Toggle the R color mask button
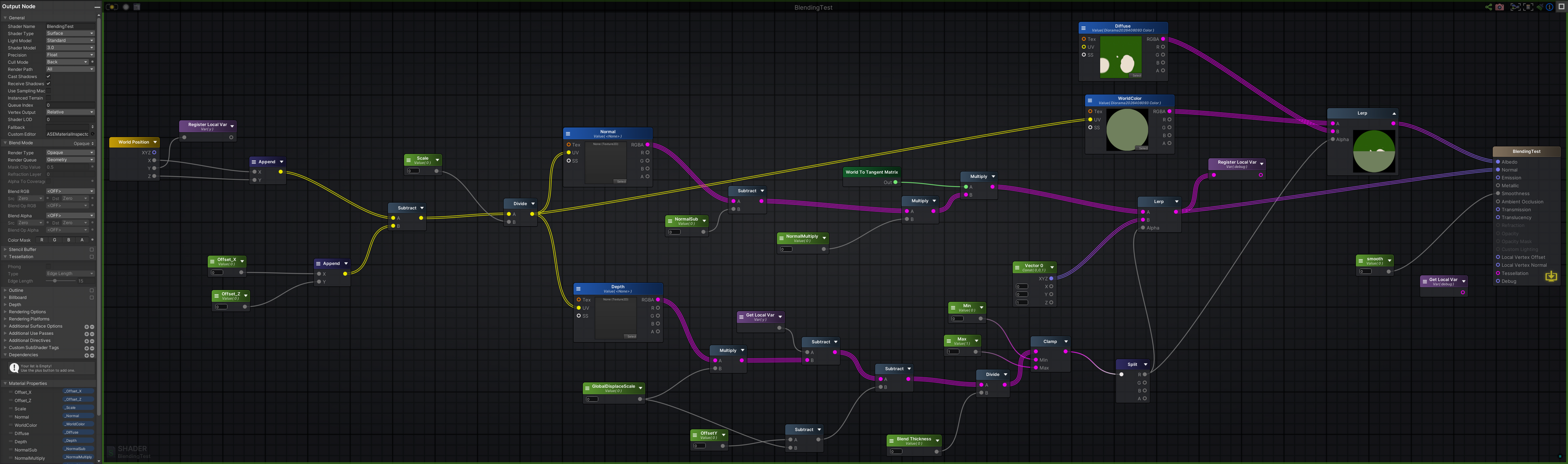Viewport: 1568px width, 464px height. point(41,240)
